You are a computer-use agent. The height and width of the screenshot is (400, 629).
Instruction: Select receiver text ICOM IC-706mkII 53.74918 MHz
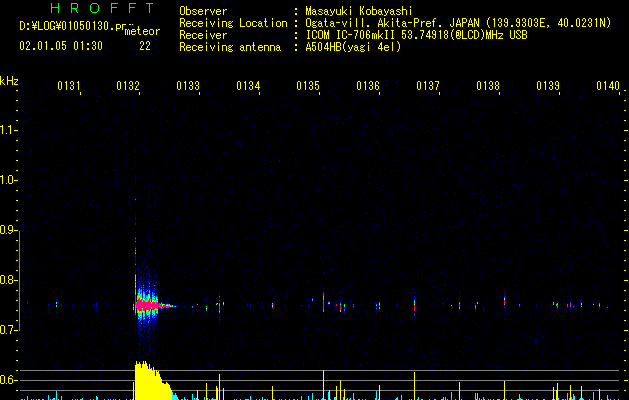[x=416, y=35]
